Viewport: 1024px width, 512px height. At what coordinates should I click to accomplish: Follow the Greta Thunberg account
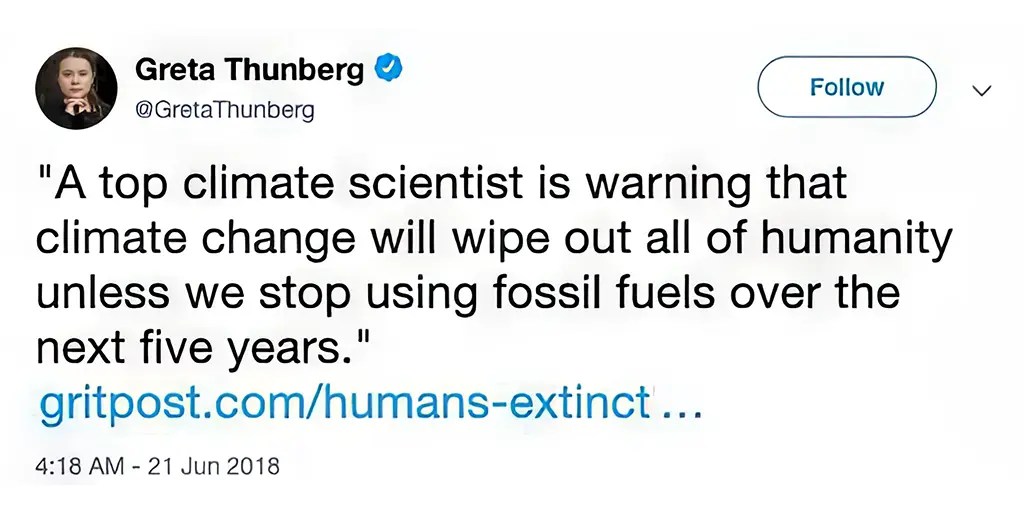[847, 87]
